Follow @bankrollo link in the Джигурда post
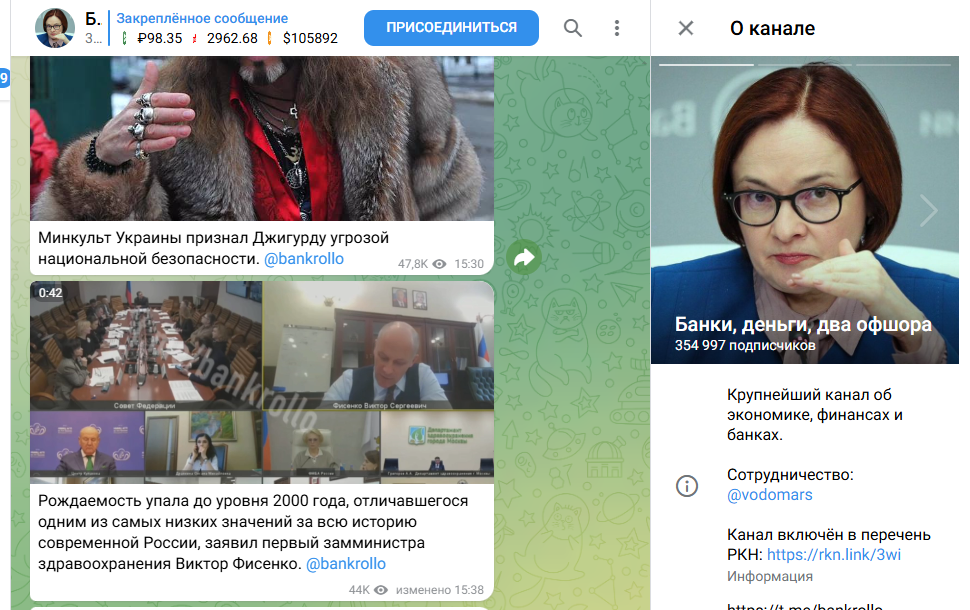This screenshot has height=610, width=970. coord(304,259)
